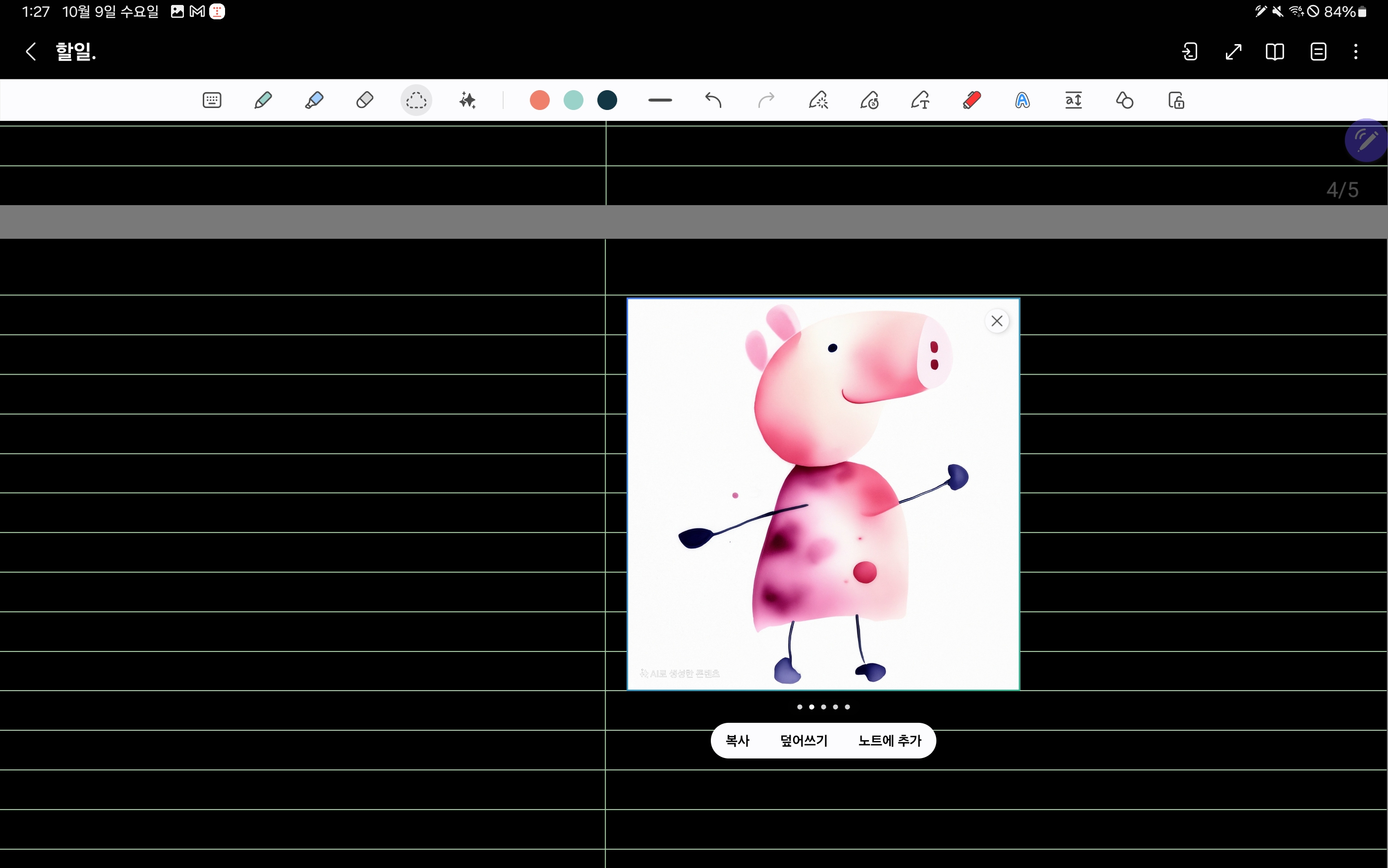Tap the 노트에 추가 button

click(889, 741)
